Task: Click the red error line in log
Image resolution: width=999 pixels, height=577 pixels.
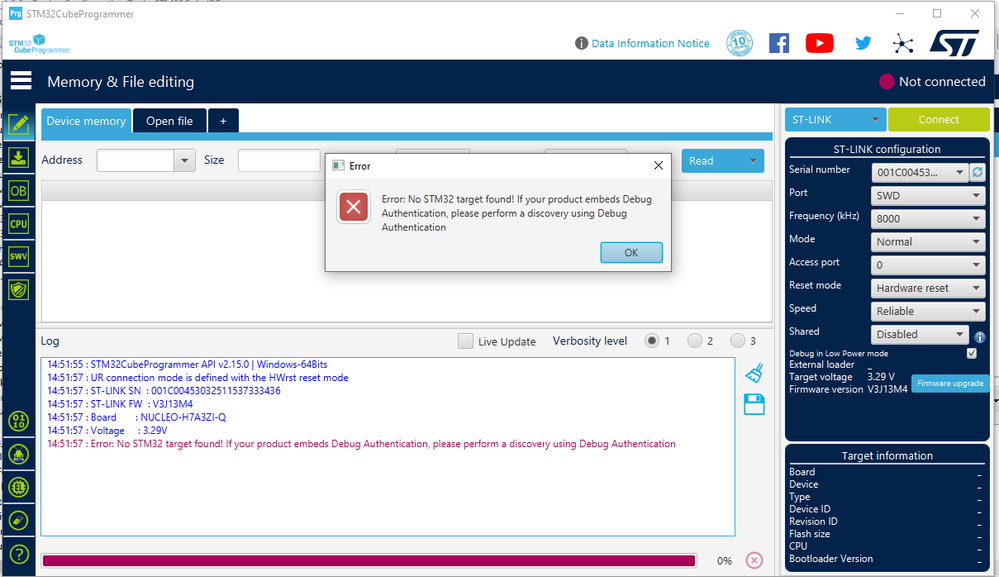Action: [361, 444]
